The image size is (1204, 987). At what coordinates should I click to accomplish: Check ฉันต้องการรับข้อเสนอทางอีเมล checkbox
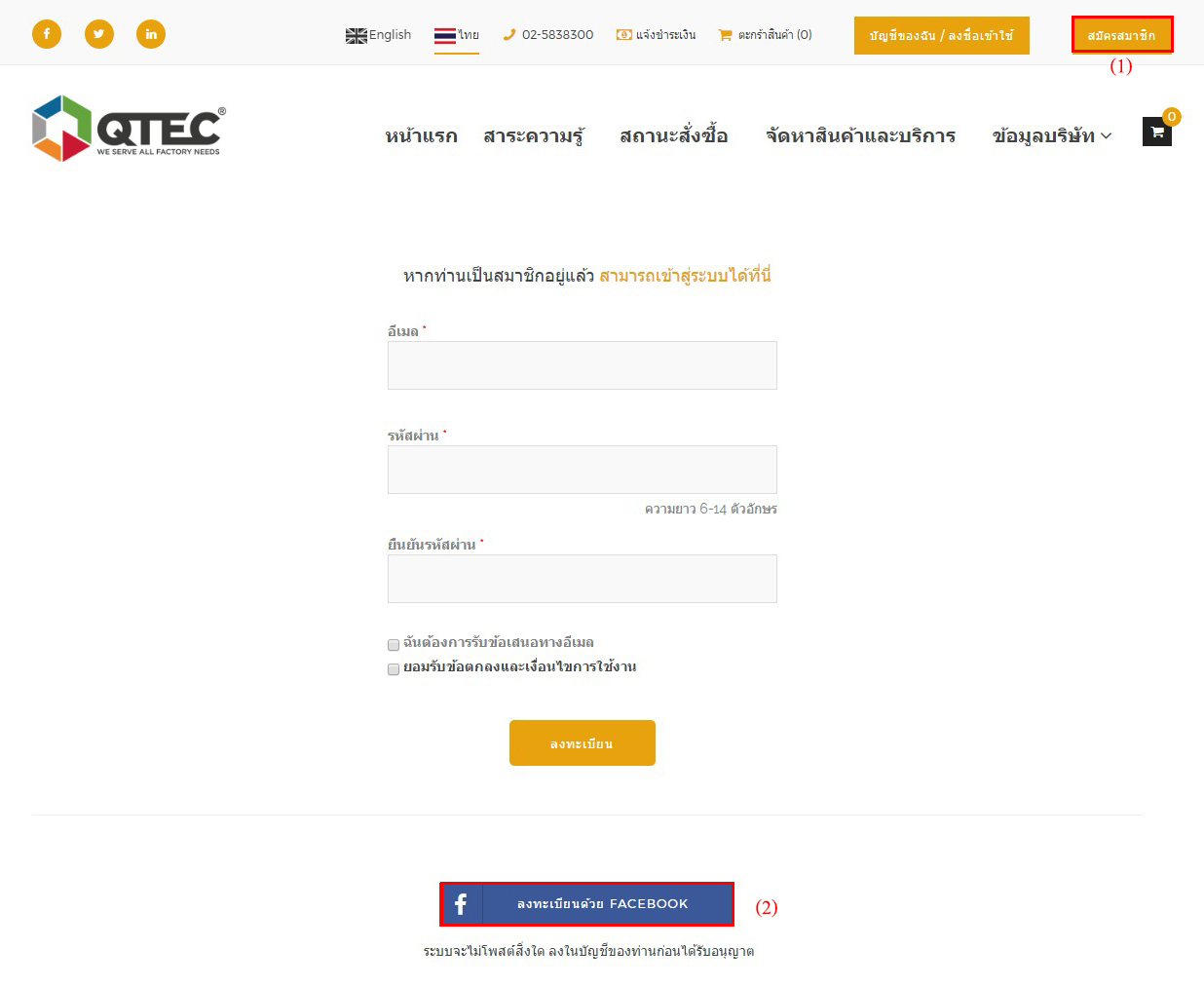point(394,645)
